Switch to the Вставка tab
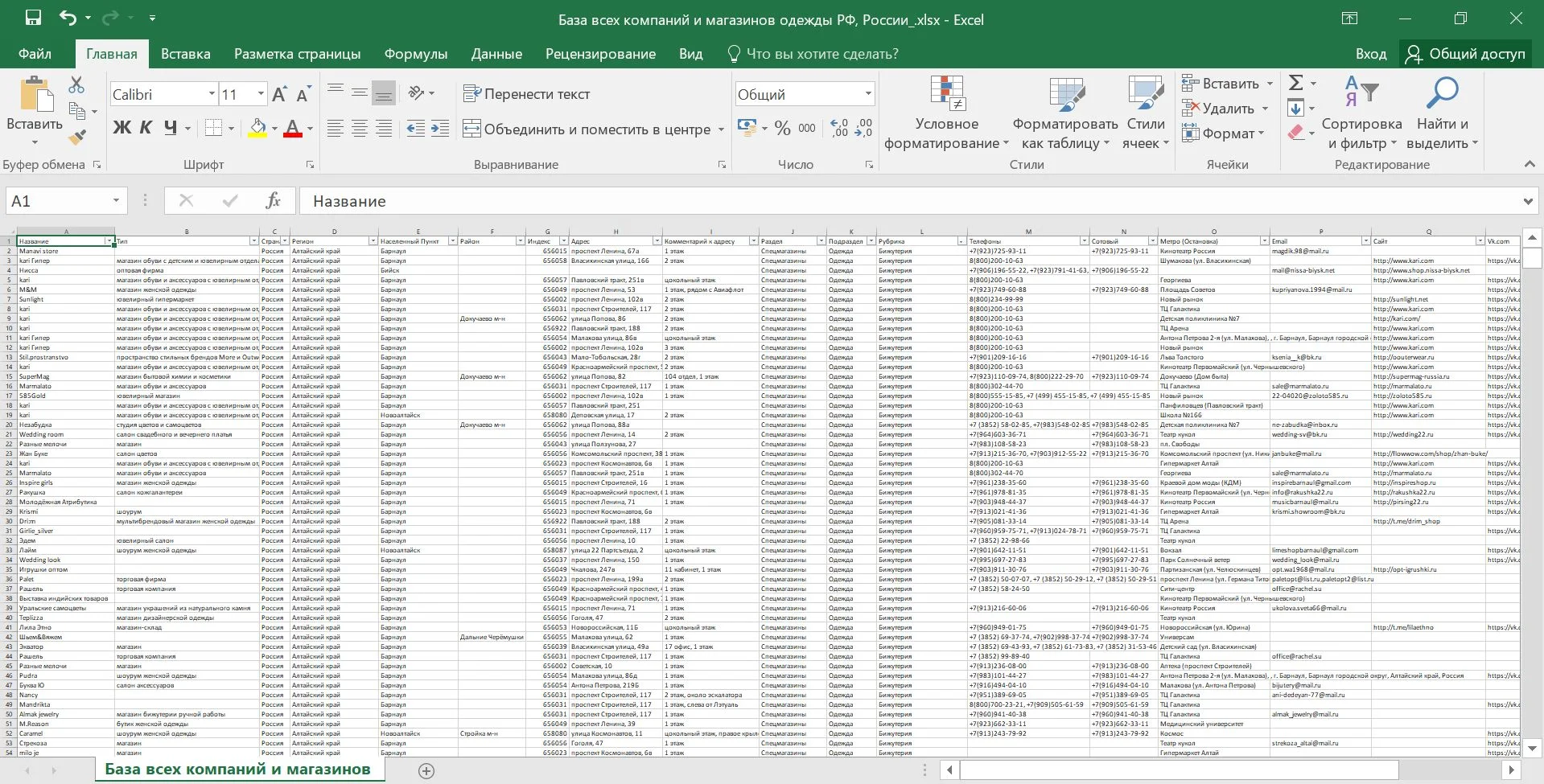Screen dimensions: 1544x784 coord(185,54)
